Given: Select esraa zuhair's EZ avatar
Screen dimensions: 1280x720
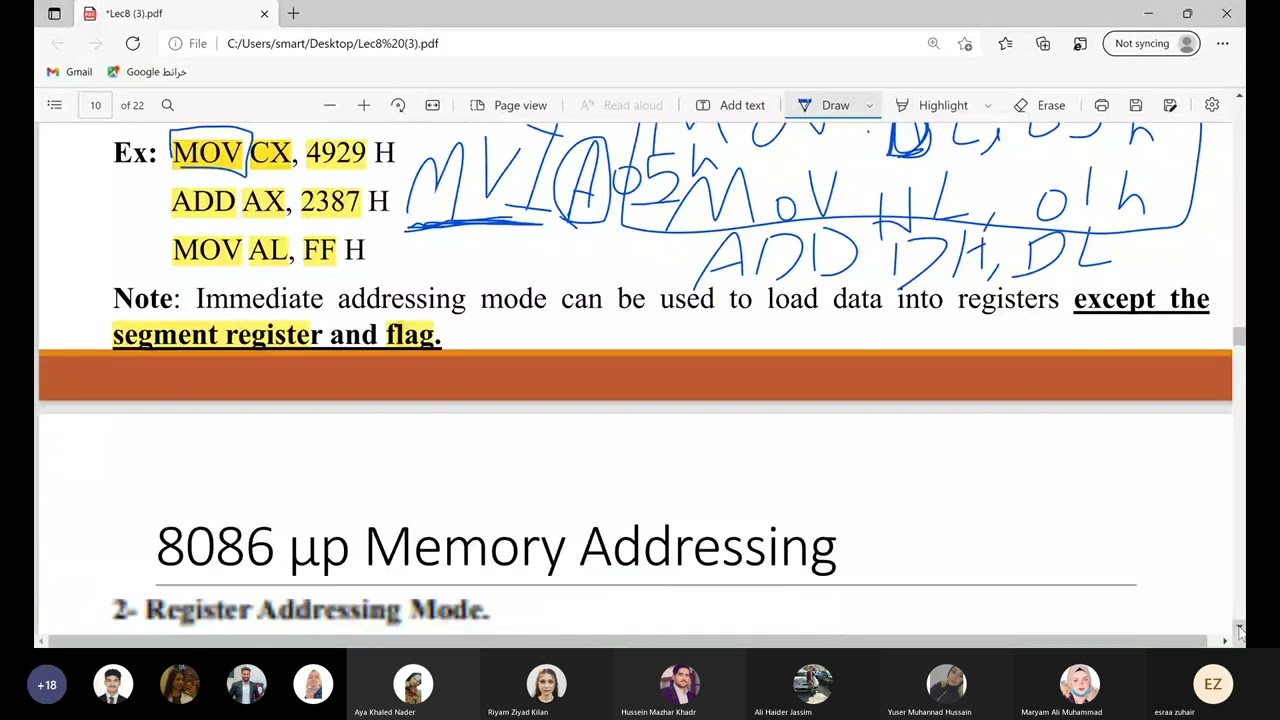Looking at the screenshot, I should click(x=1213, y=684).
